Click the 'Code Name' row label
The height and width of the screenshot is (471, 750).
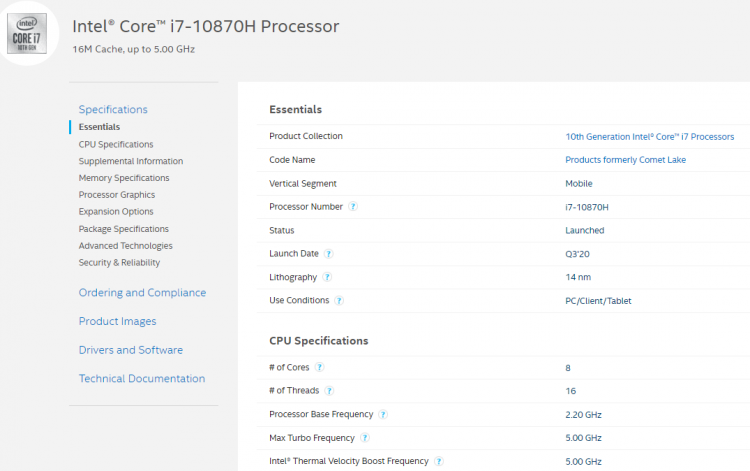pyautogui.click(x=292, y=160)
